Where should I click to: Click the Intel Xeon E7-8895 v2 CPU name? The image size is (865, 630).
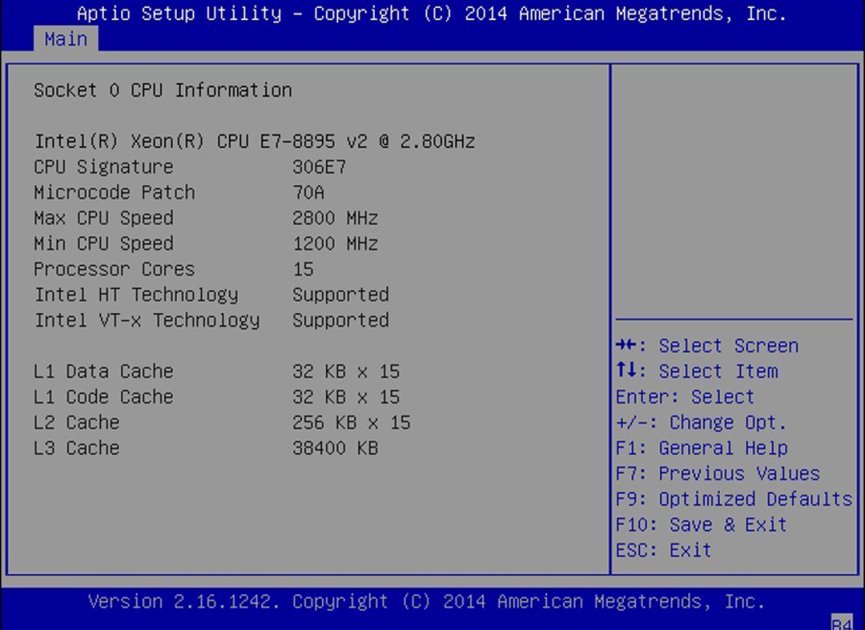(254, 141)
